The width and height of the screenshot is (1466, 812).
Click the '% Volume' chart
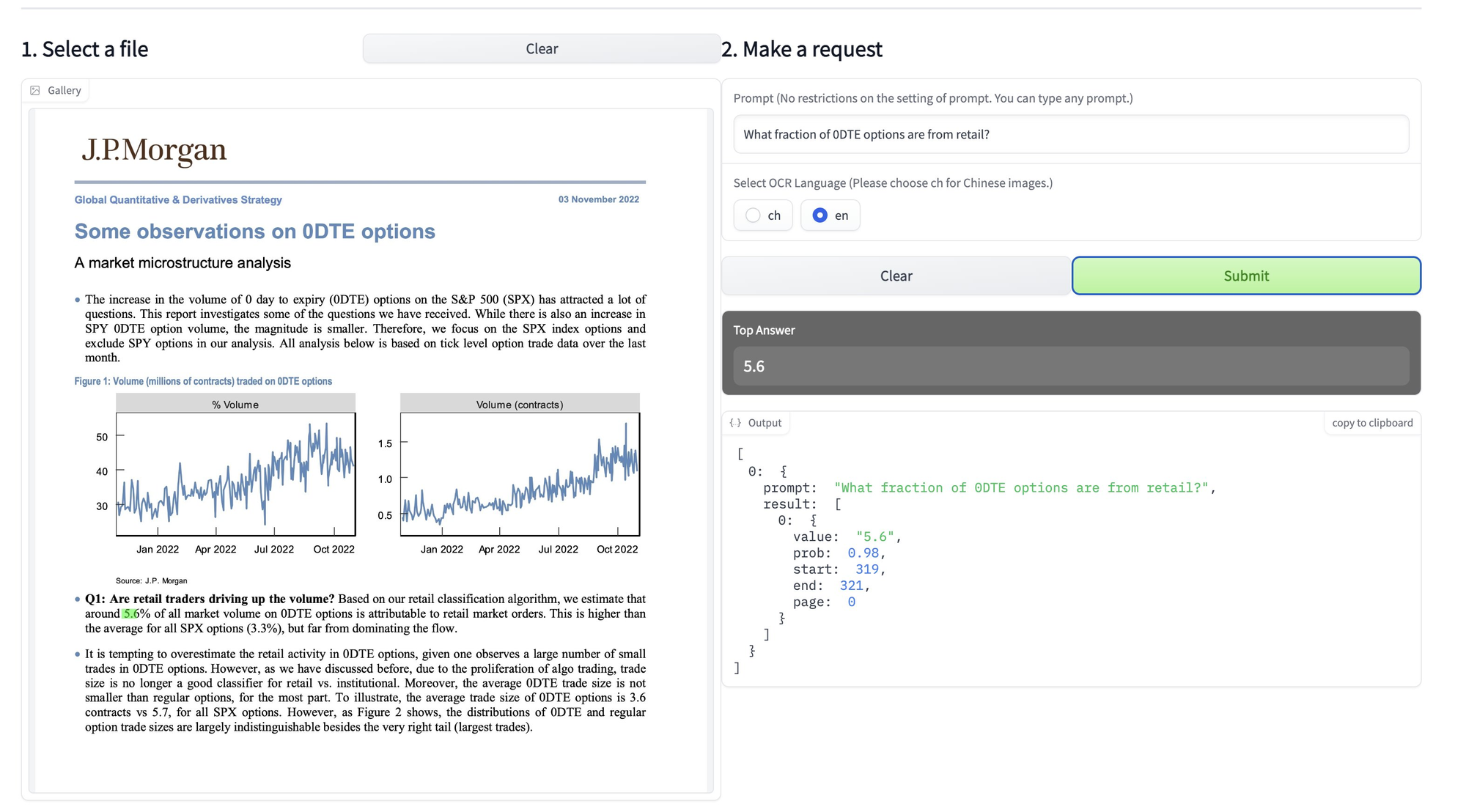(235, 473)
